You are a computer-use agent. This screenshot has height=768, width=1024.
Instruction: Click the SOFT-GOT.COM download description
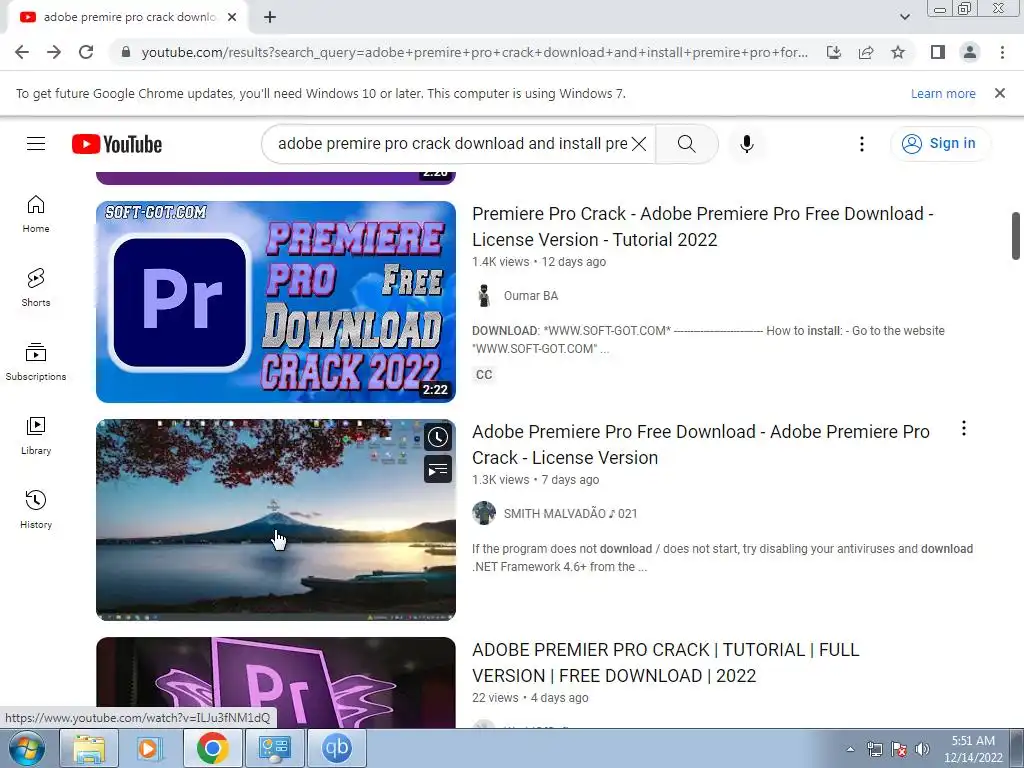pos(709,340)
